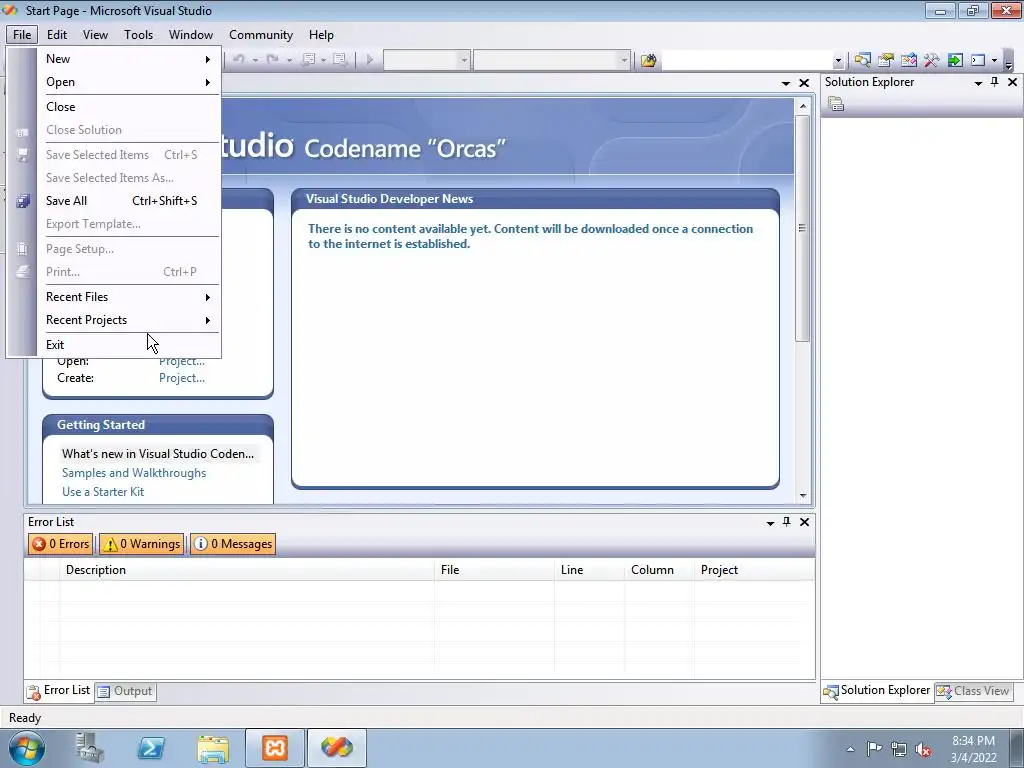Click the muted volume tray icon

(923, 749)
